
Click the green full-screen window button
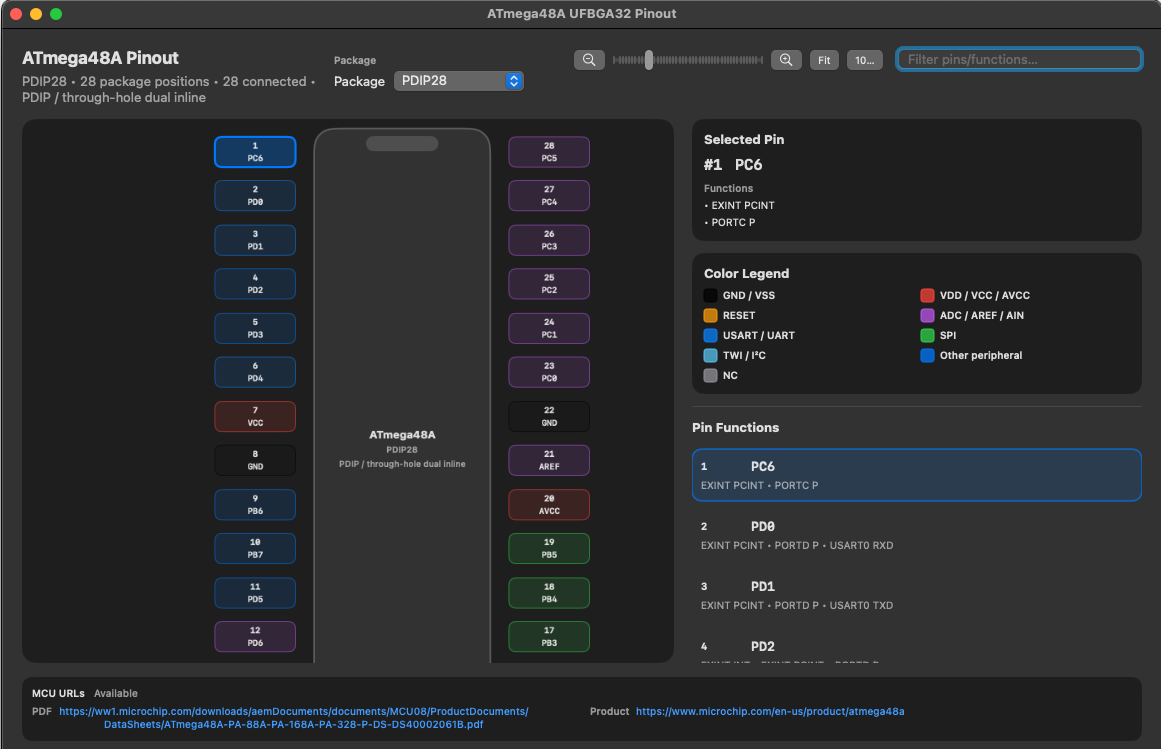pos(56,14)
